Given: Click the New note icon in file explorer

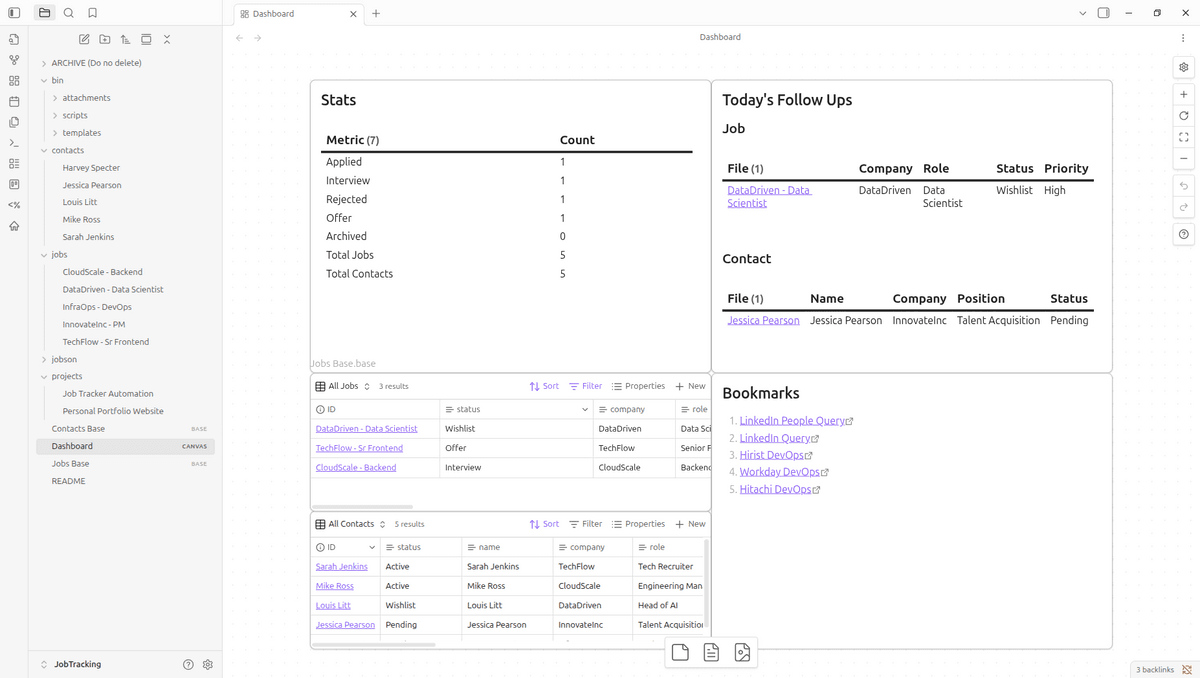Looking at the screenshot, I should pyautogui.click(x=84, y=39).
